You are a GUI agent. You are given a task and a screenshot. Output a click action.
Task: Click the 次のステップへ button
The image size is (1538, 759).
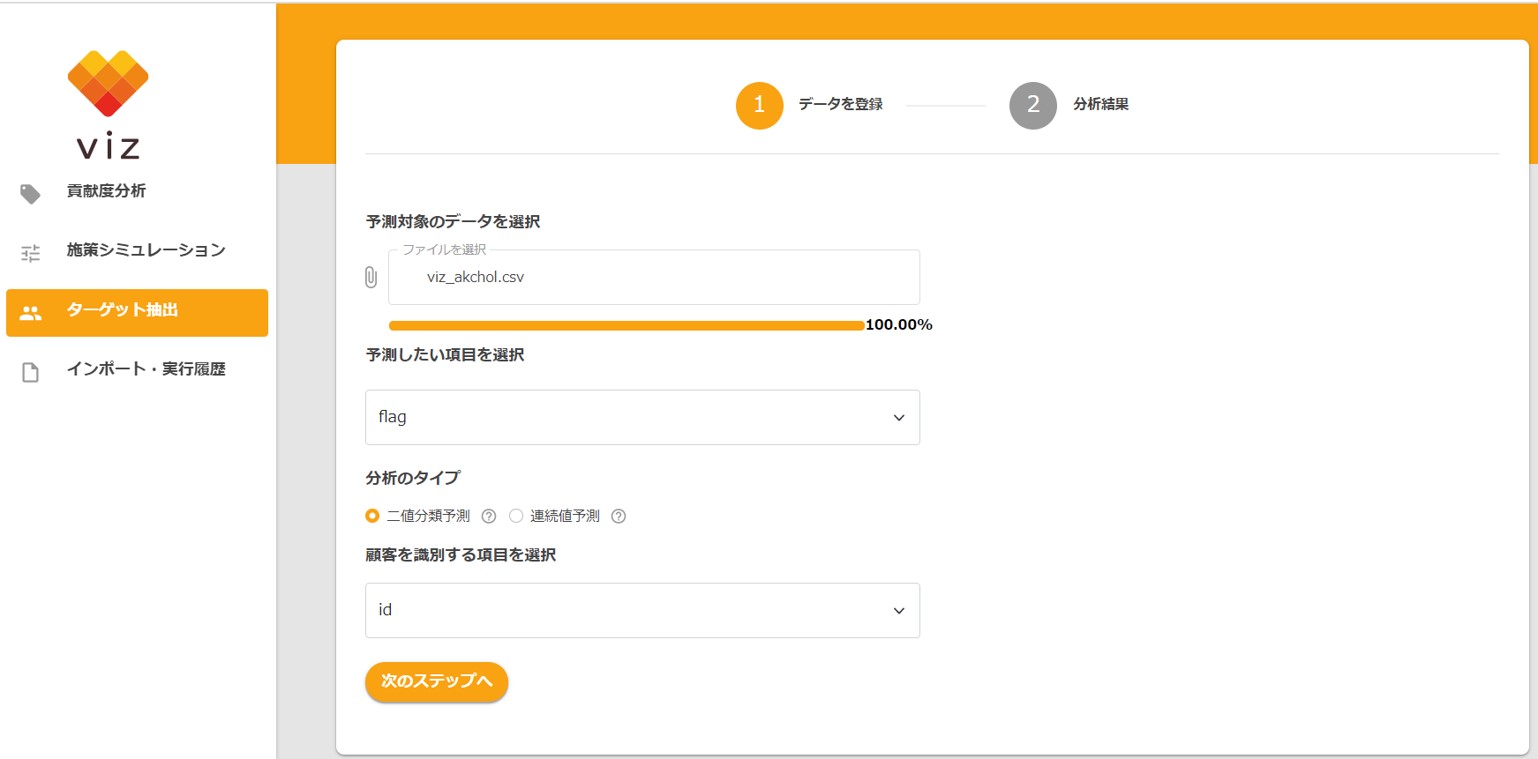437,682
